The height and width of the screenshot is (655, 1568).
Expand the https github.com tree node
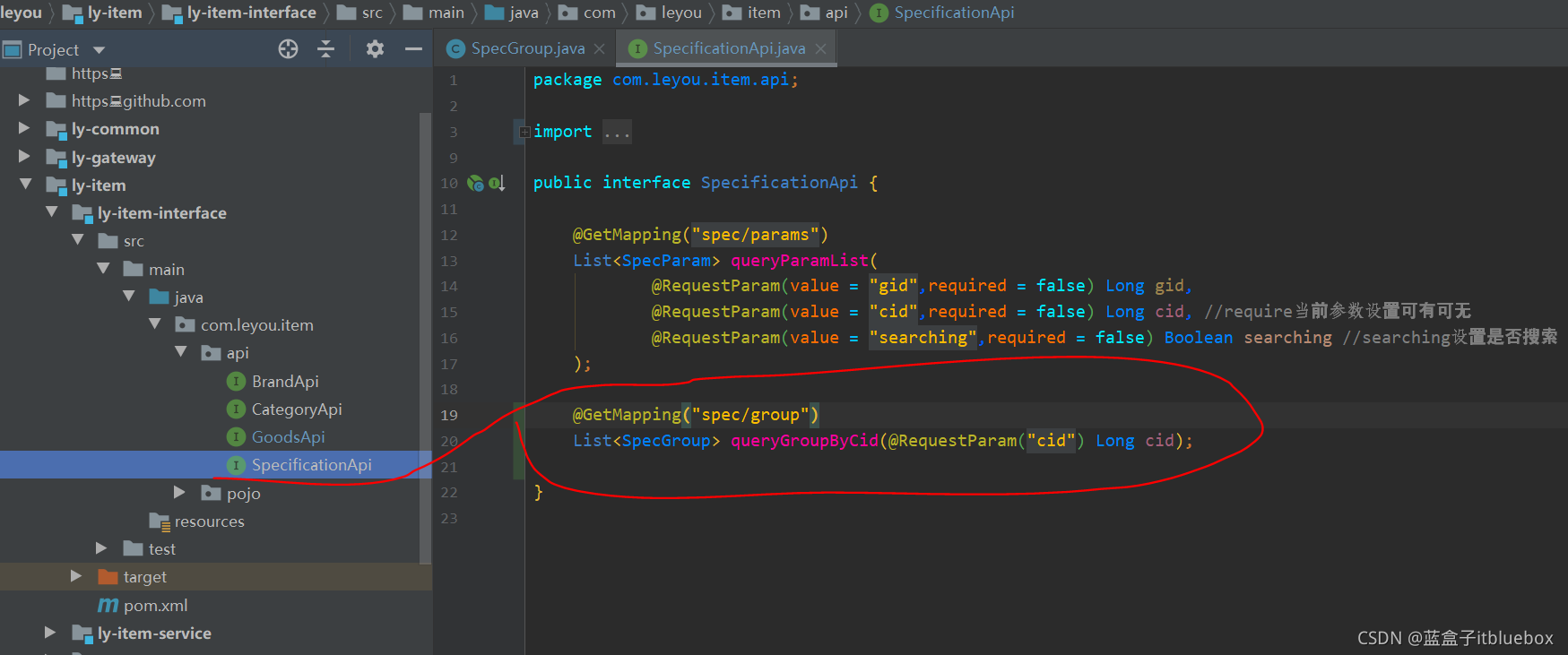click(24, 100)
